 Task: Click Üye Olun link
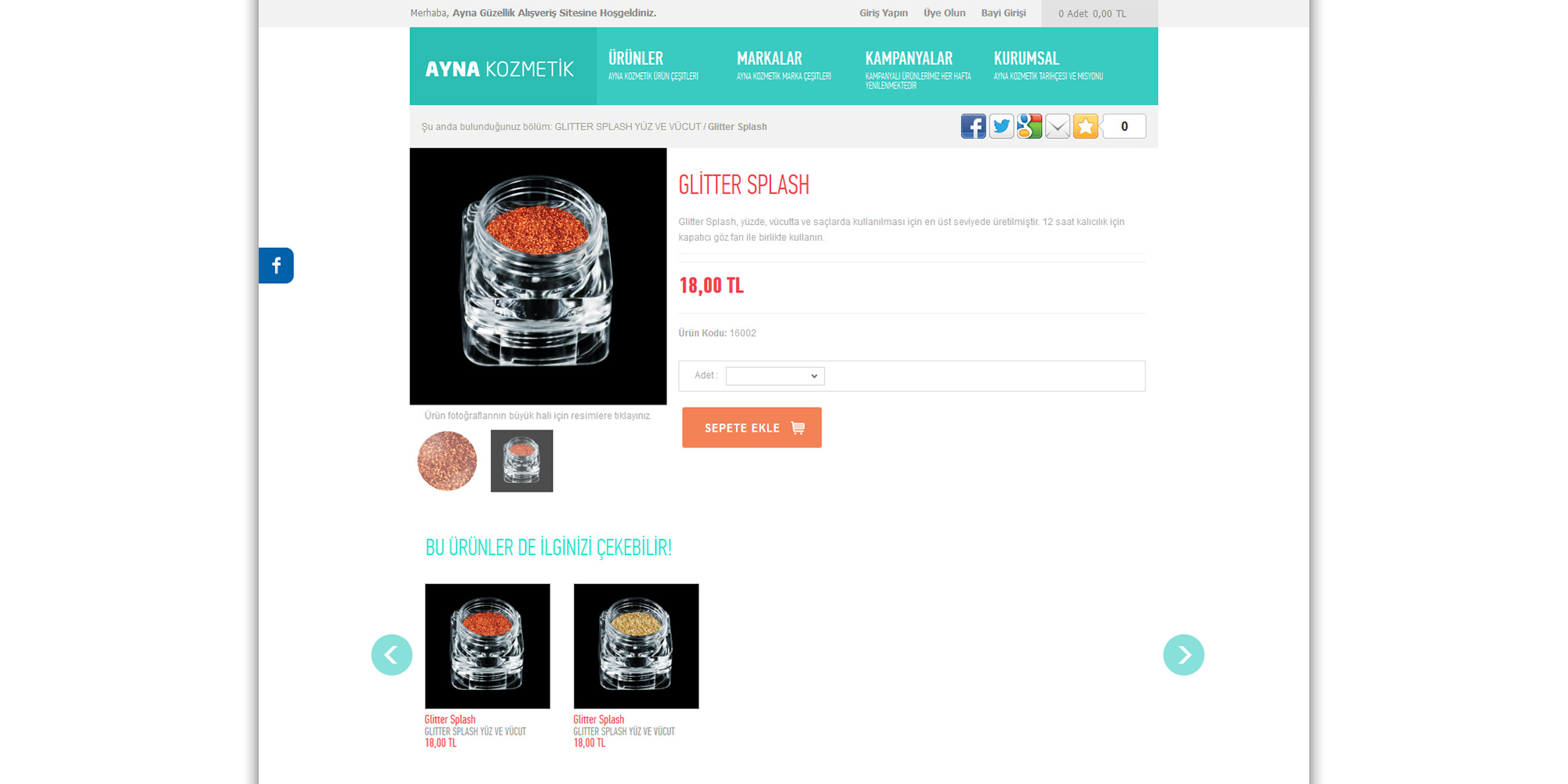tap(945, 13)
